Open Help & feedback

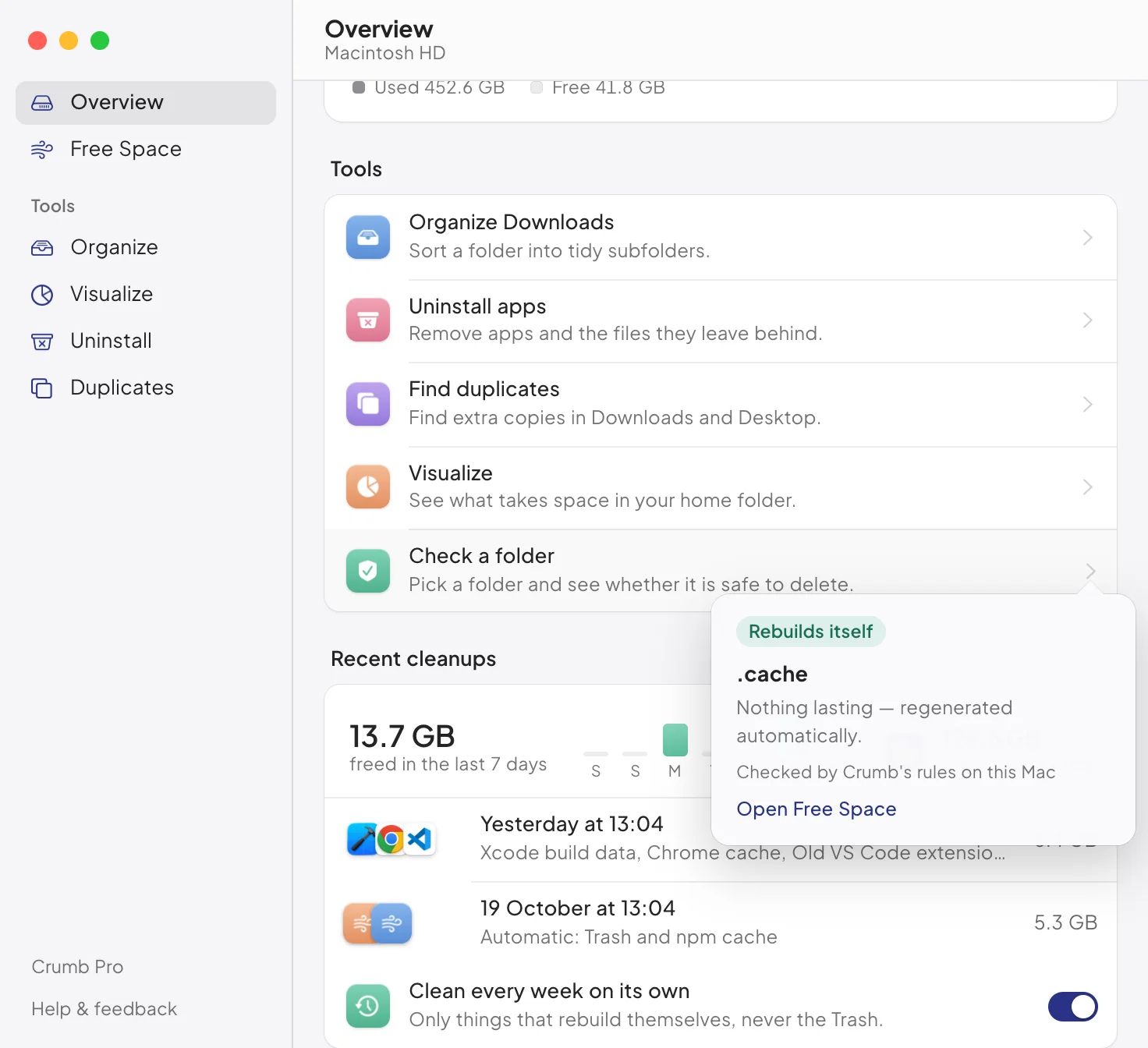105,1009
